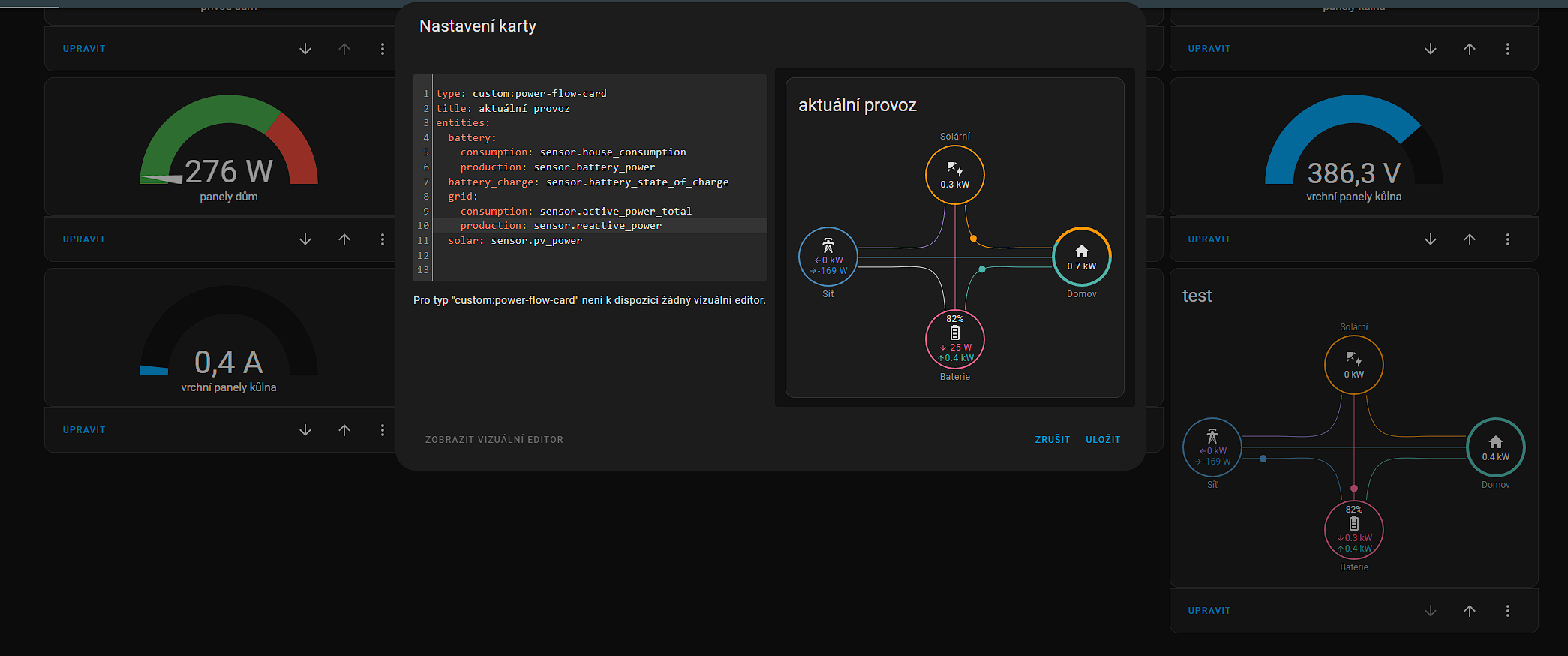
Task: Click code line 'consumption: sensor.active_power_total'
Action: click(x=576, y=212)
